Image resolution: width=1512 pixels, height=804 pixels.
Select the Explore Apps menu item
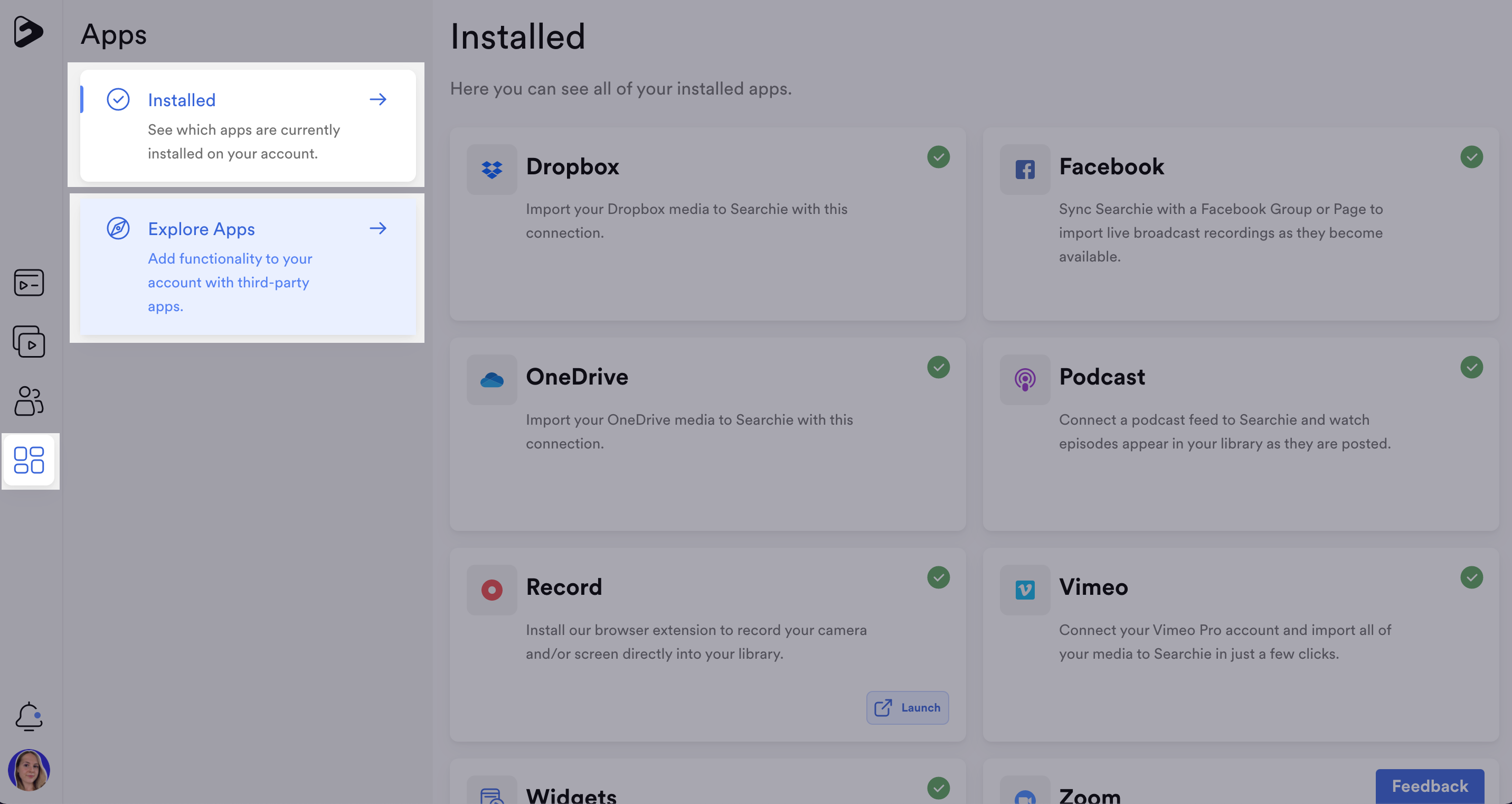pyautogui.click(x=248, y=267)
